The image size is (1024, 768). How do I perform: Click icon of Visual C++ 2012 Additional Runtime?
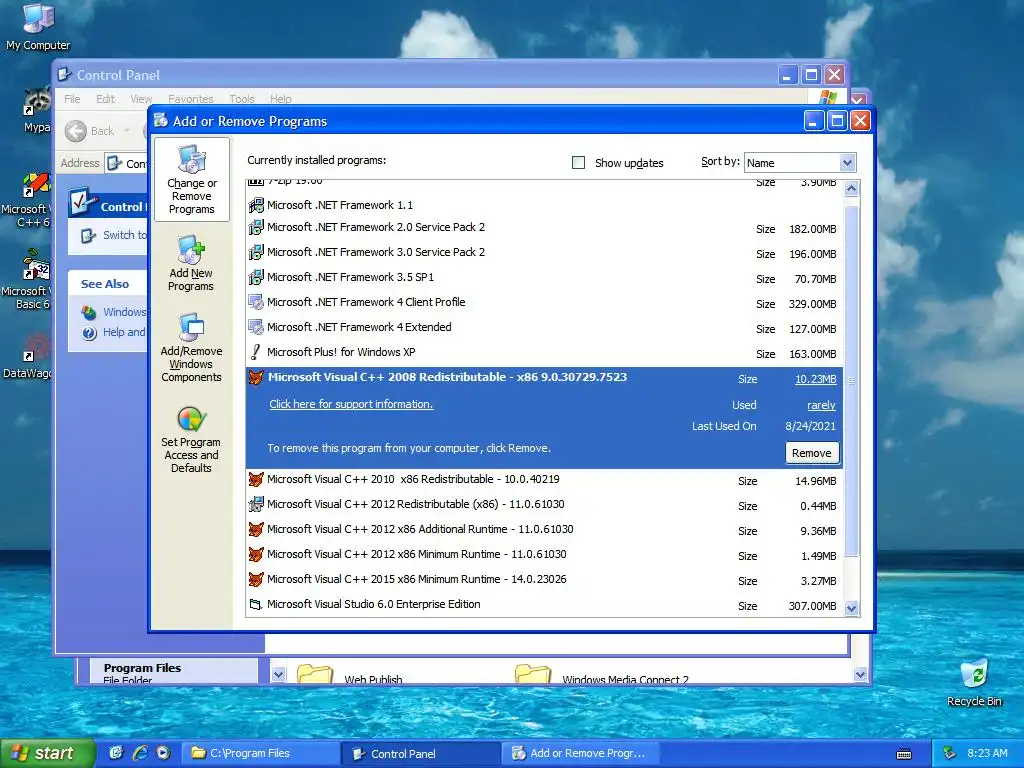pos(256,529)
